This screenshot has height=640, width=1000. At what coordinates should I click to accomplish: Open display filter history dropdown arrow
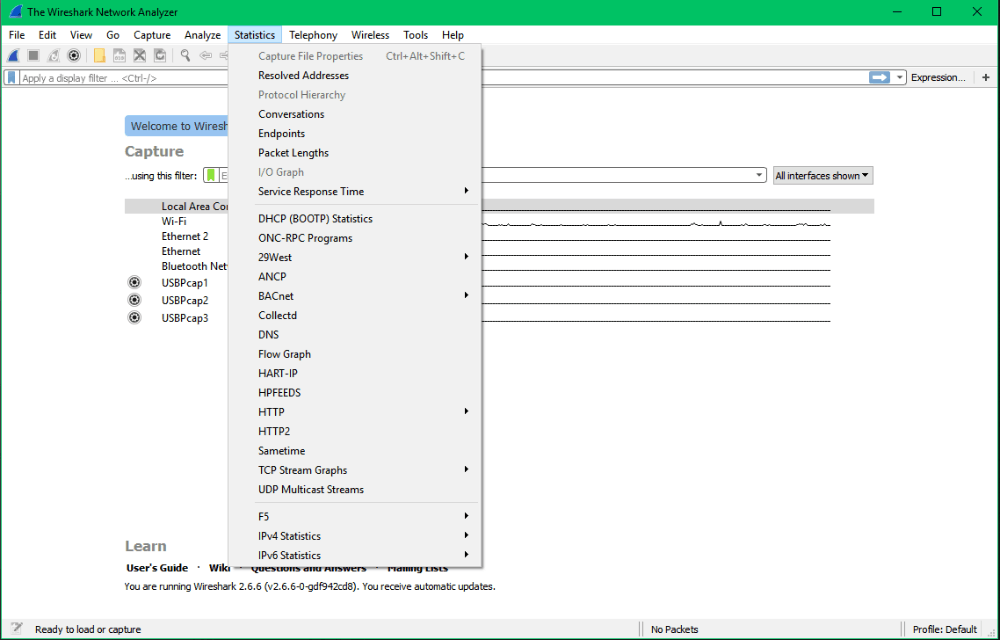click(899, 78)
